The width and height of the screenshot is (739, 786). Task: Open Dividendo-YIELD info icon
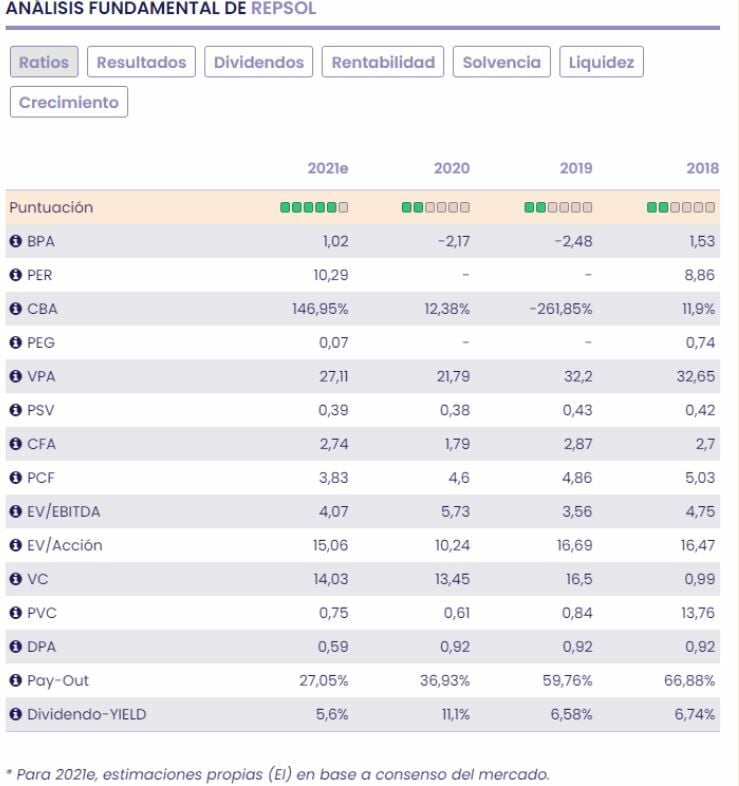pyautogui.click(x=16, y=715)
